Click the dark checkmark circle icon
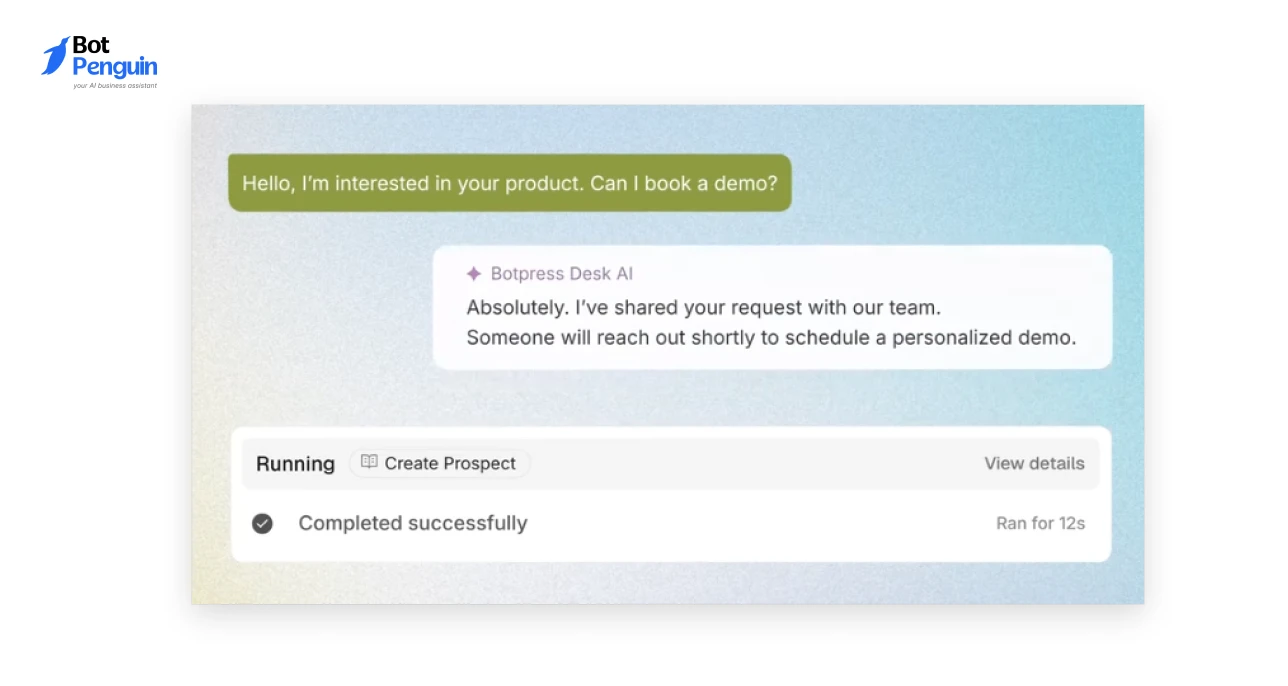1288x686 pixels. point(262,523)
